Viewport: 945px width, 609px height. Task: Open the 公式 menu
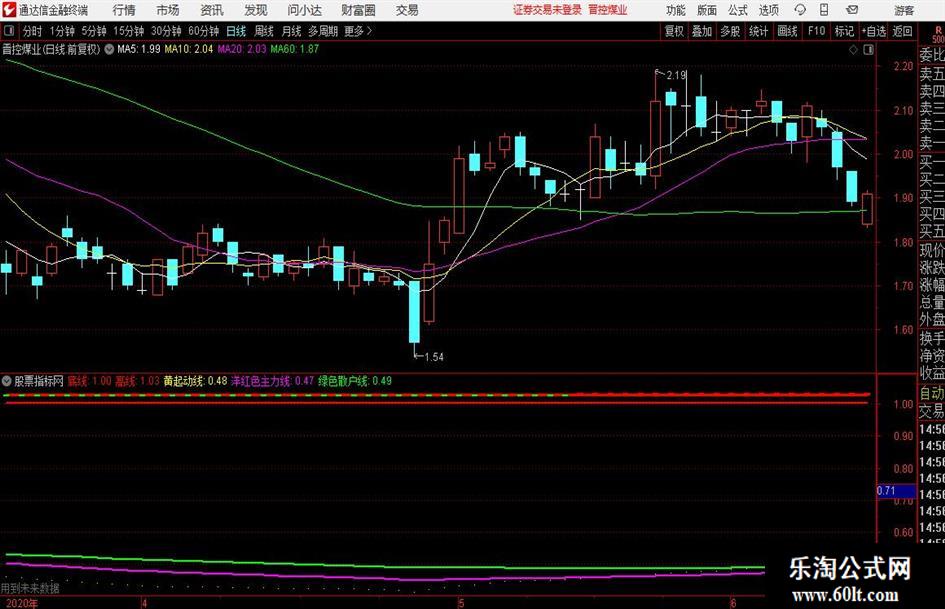click(x=737, y=10)
